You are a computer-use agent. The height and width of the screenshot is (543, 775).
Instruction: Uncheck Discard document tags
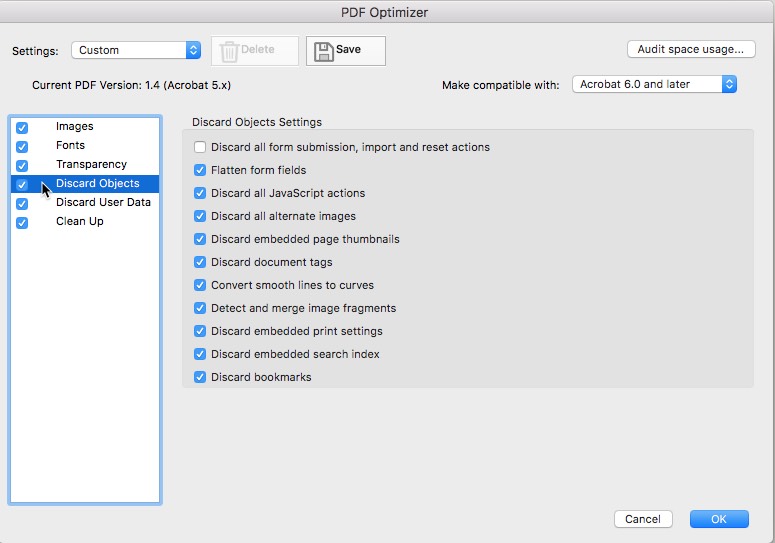click(x=200, y=262)
